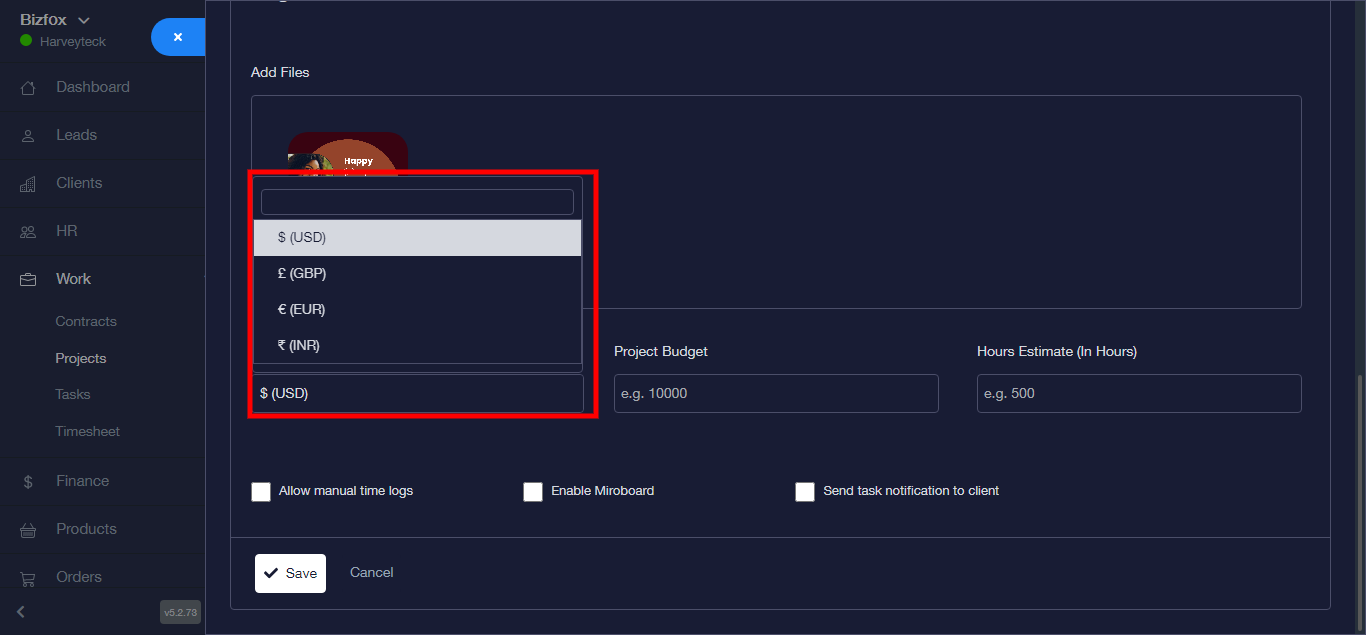
Task: Open Contracts in the Work submenu
Action: [86, 322]
